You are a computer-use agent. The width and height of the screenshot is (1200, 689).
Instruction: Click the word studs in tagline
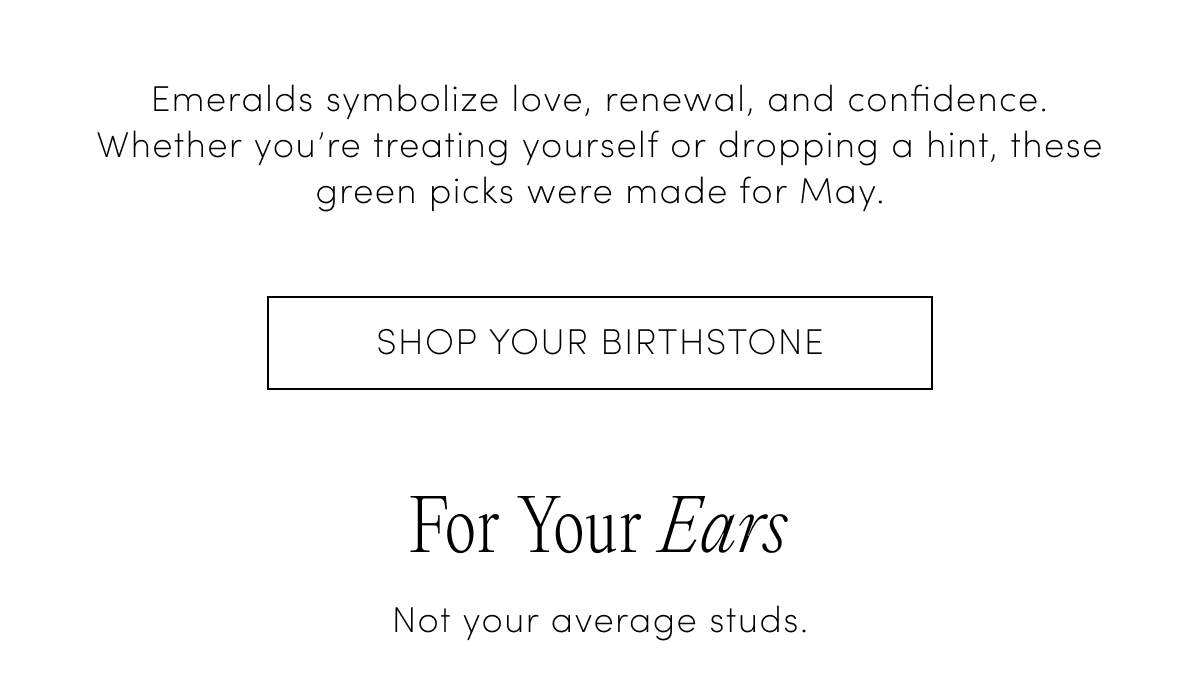[758, 621]
